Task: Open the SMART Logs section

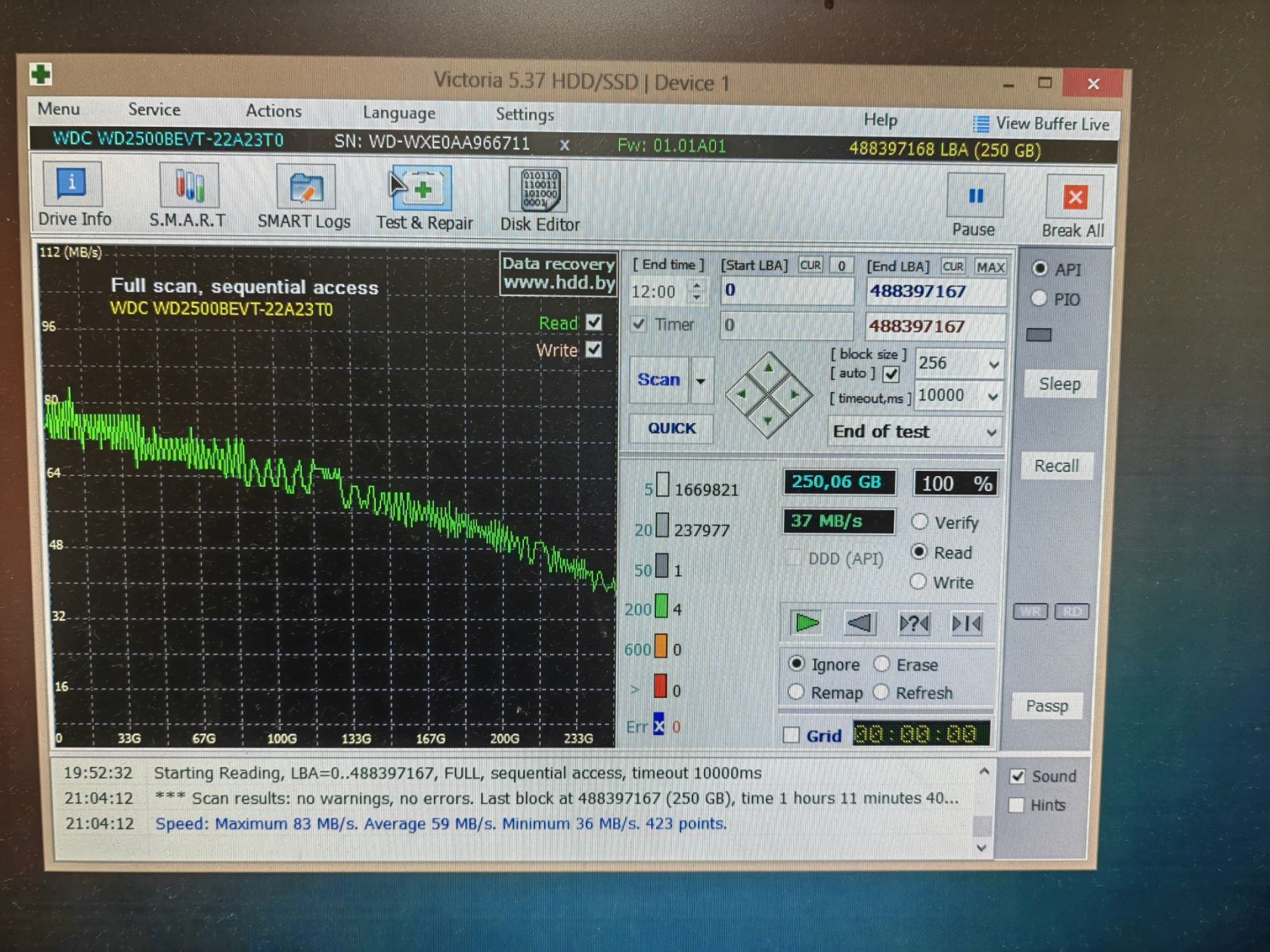Action: click(304, 198)
